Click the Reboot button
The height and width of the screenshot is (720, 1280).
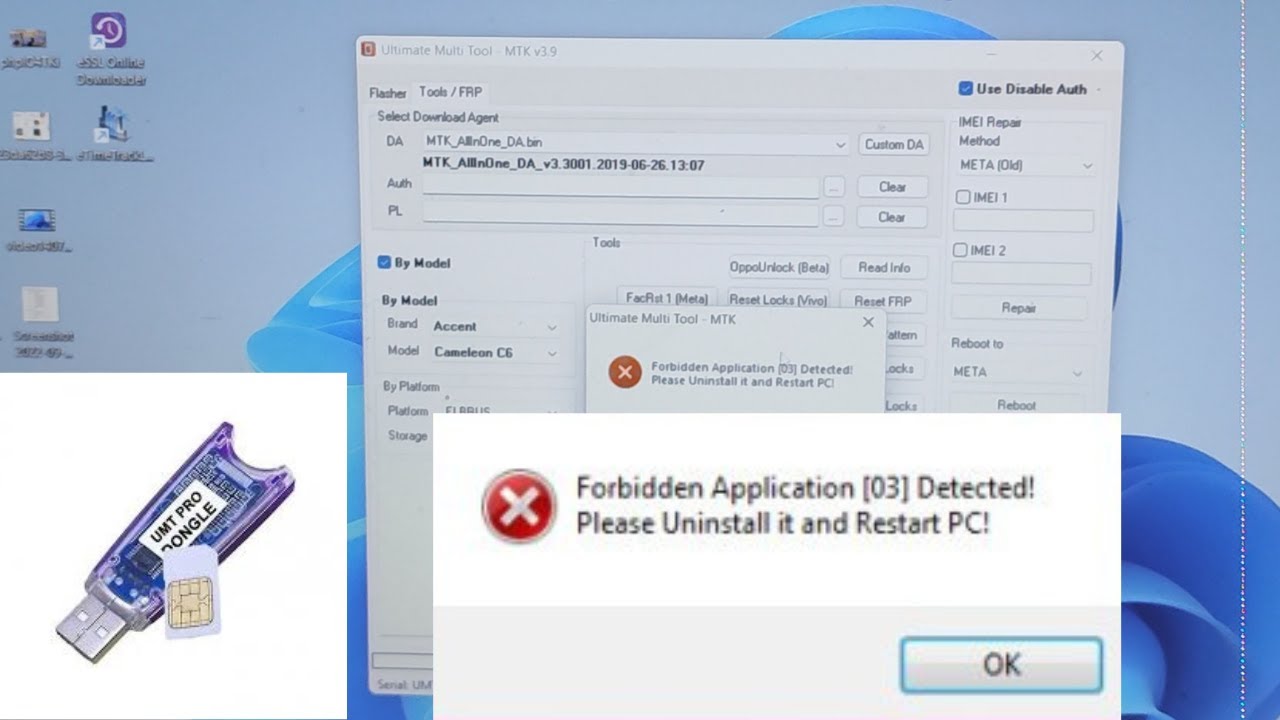(1017, 405)
